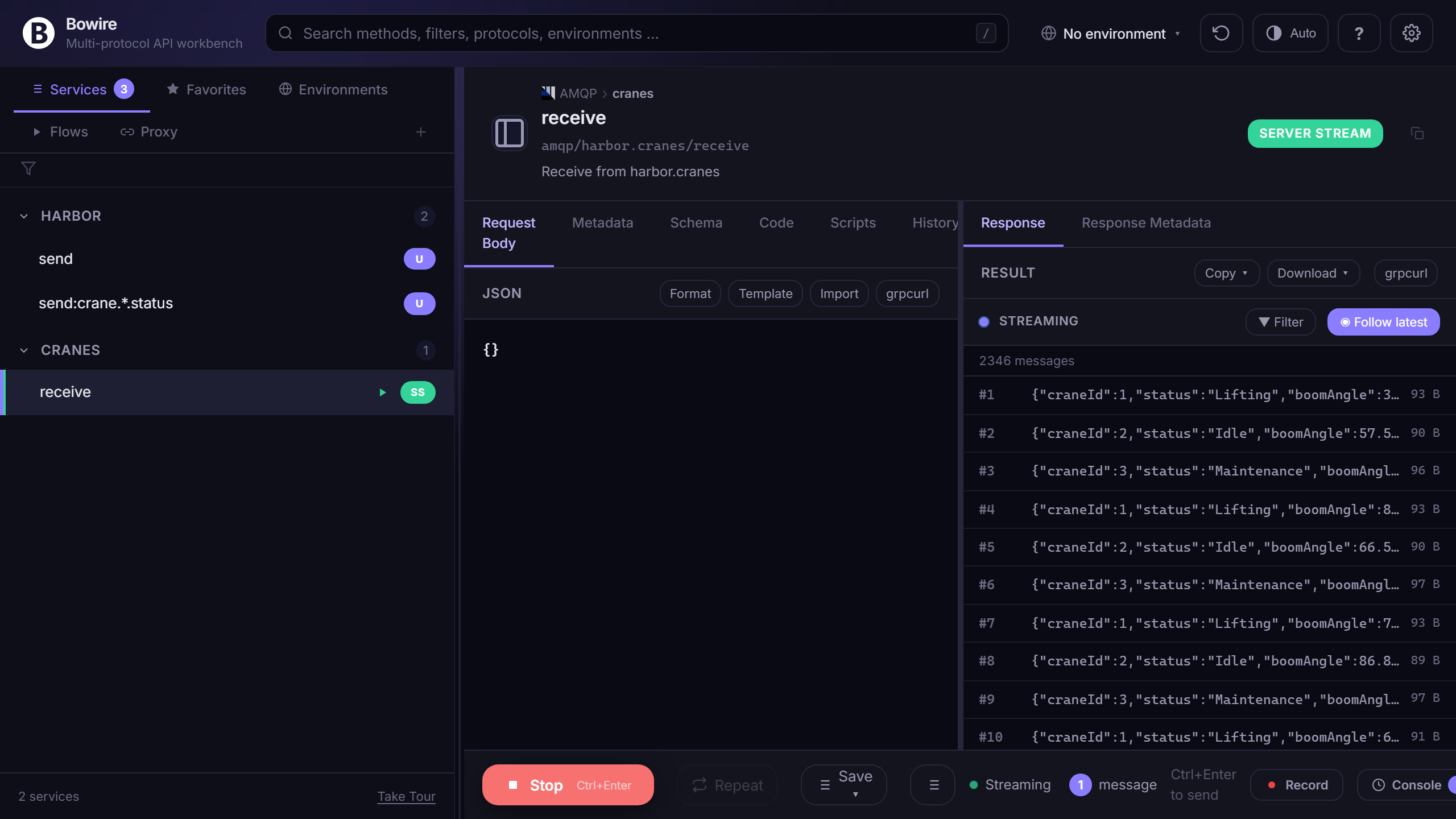The image size is (1456, 819).
Task: Click the message count badge showing 1
Action: coord(1081,785)
